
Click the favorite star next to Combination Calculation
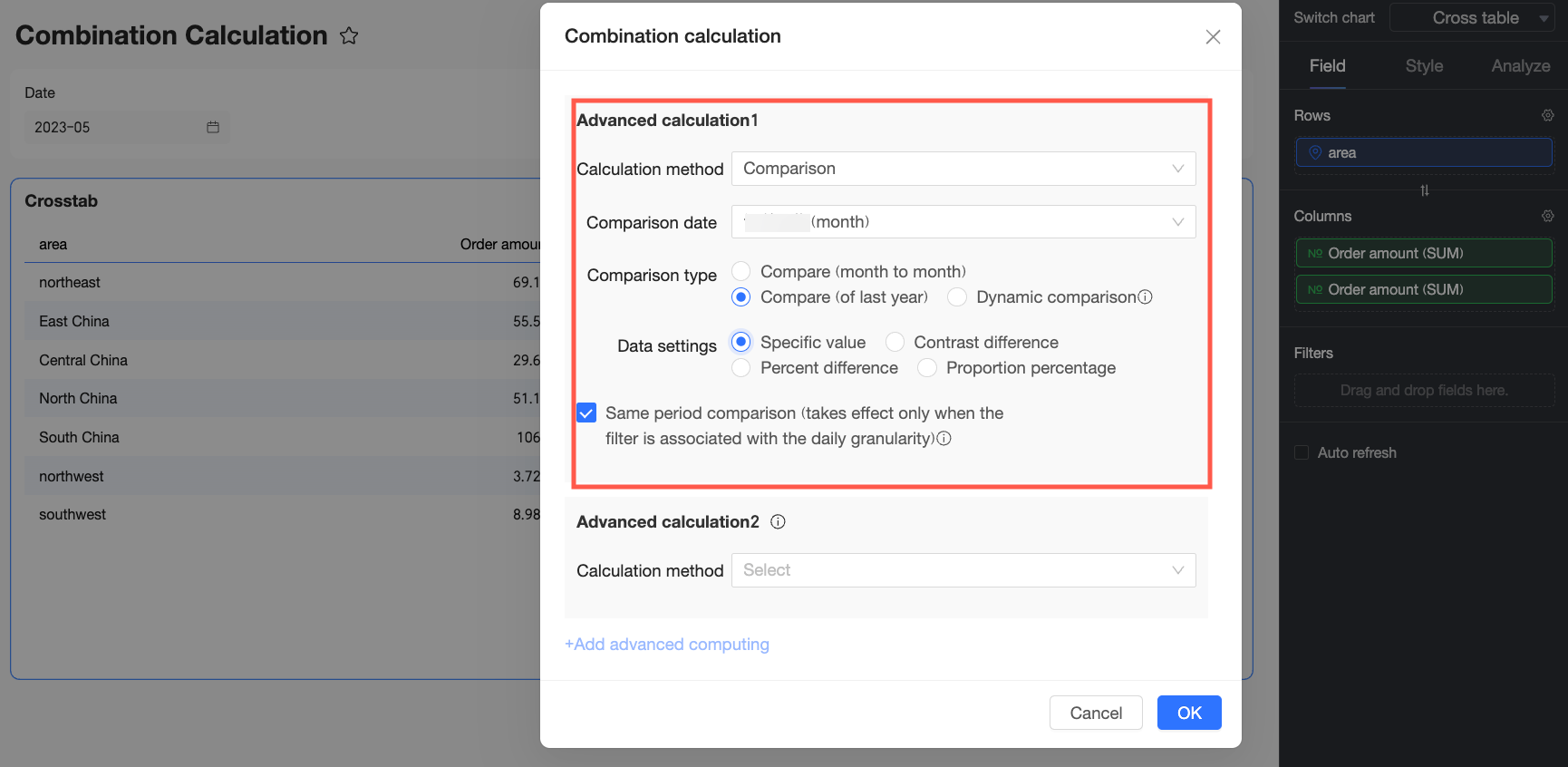click(349, 35)
